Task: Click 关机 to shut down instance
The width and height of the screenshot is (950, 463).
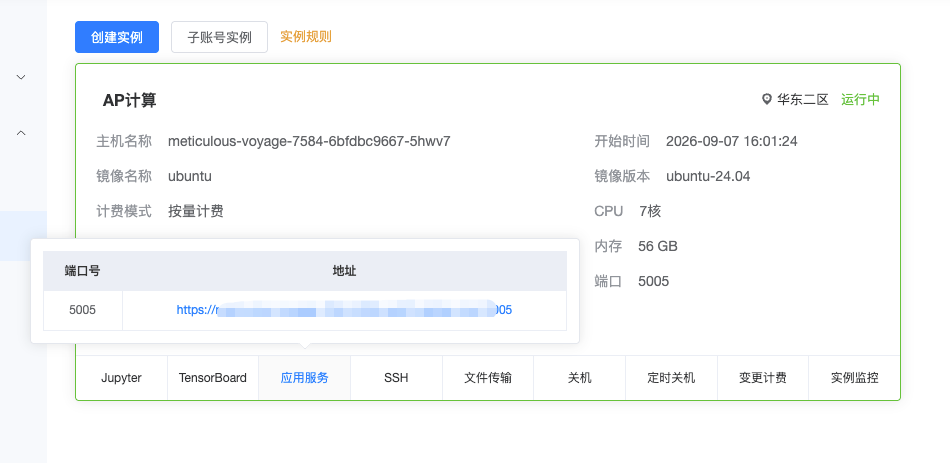Action: click(x=580, y=378)
